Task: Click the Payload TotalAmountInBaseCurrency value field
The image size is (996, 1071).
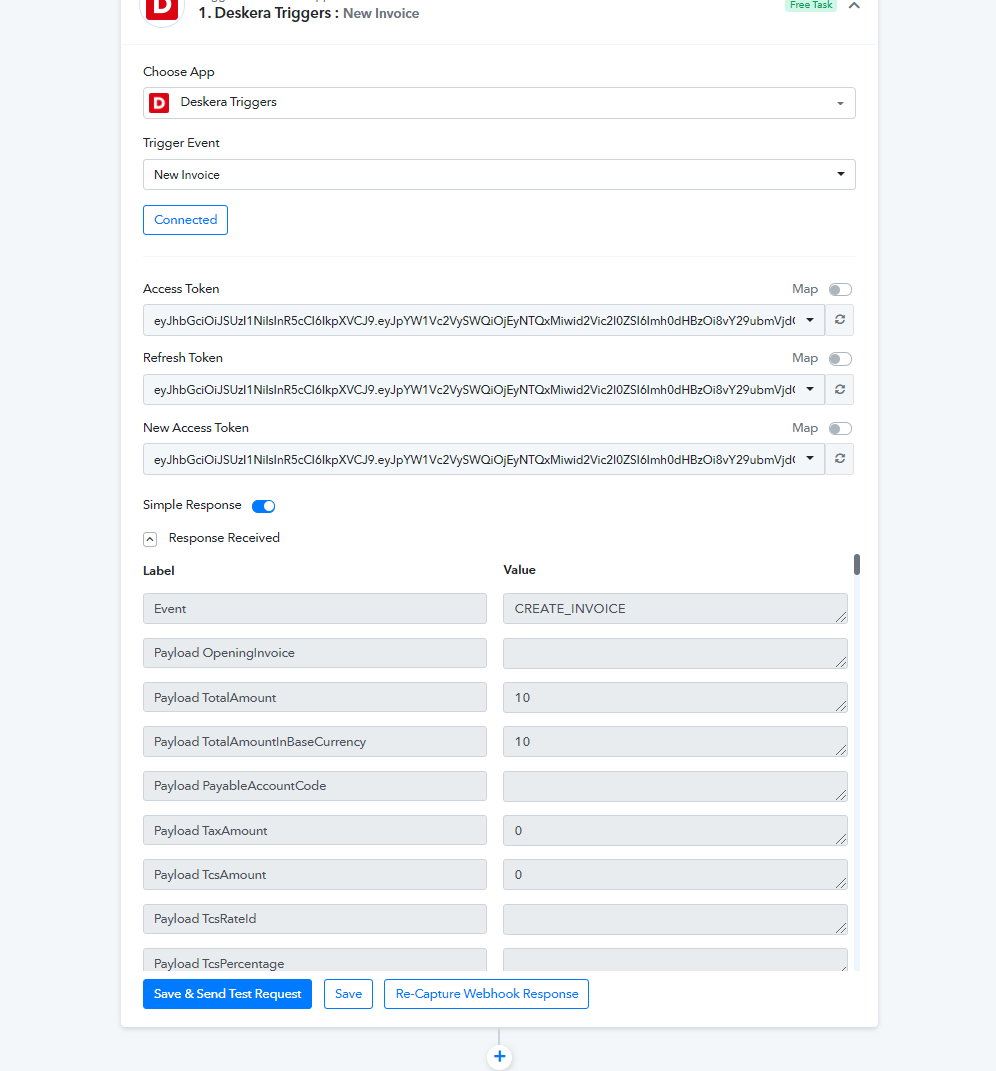Action: 675,742
